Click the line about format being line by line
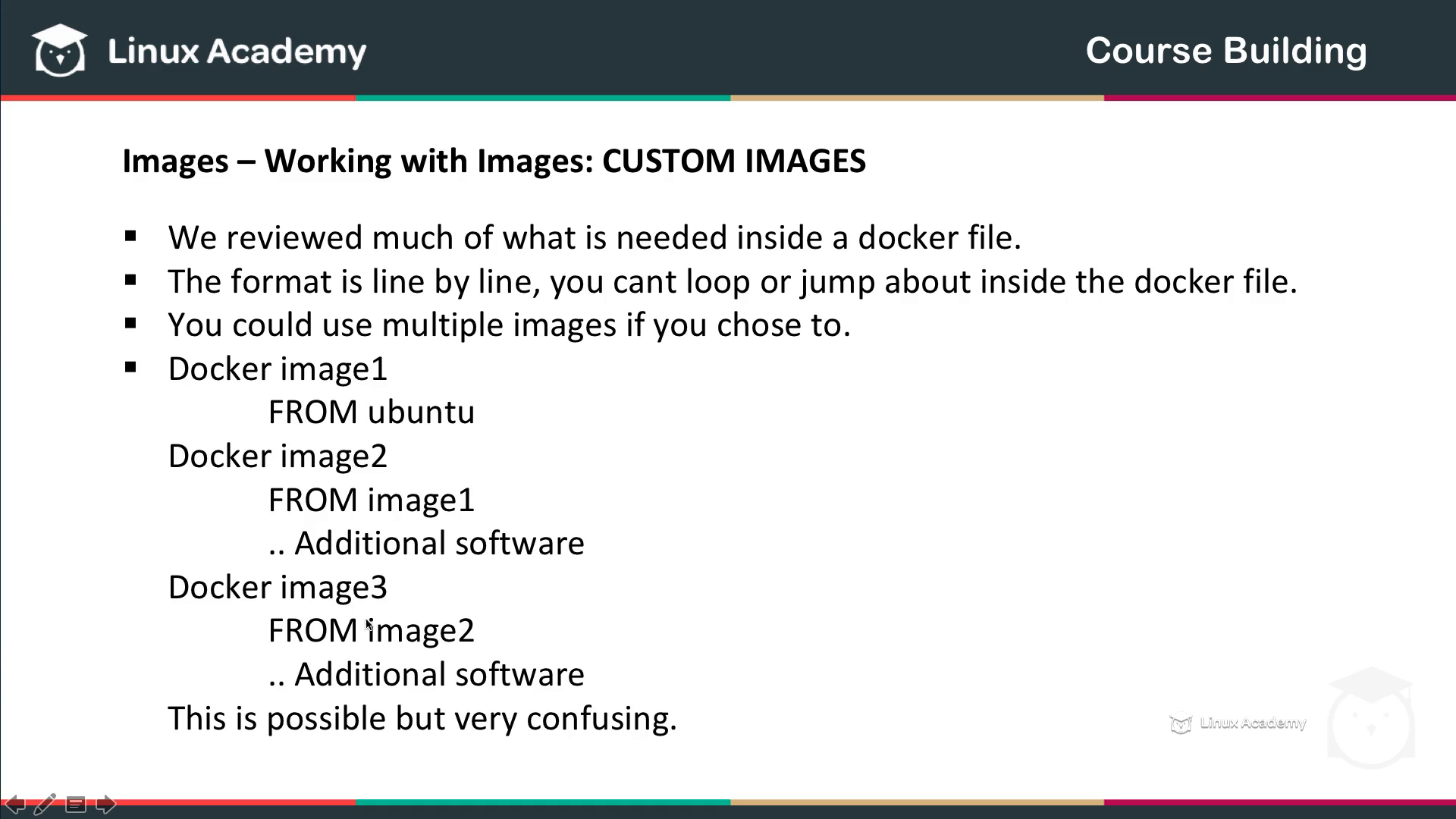This screenshot has width=1456, height=819. [x=732, y=282]
